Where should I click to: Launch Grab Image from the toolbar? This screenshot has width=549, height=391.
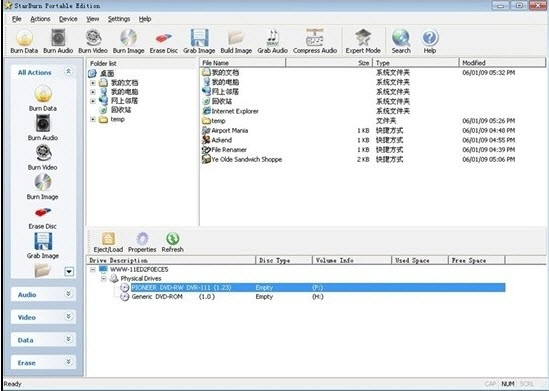tap(199, 41)
